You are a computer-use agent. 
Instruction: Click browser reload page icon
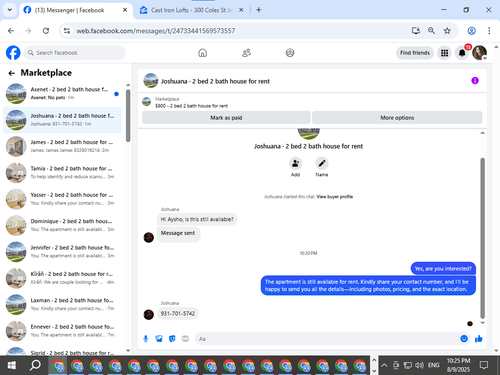[46, 31]
